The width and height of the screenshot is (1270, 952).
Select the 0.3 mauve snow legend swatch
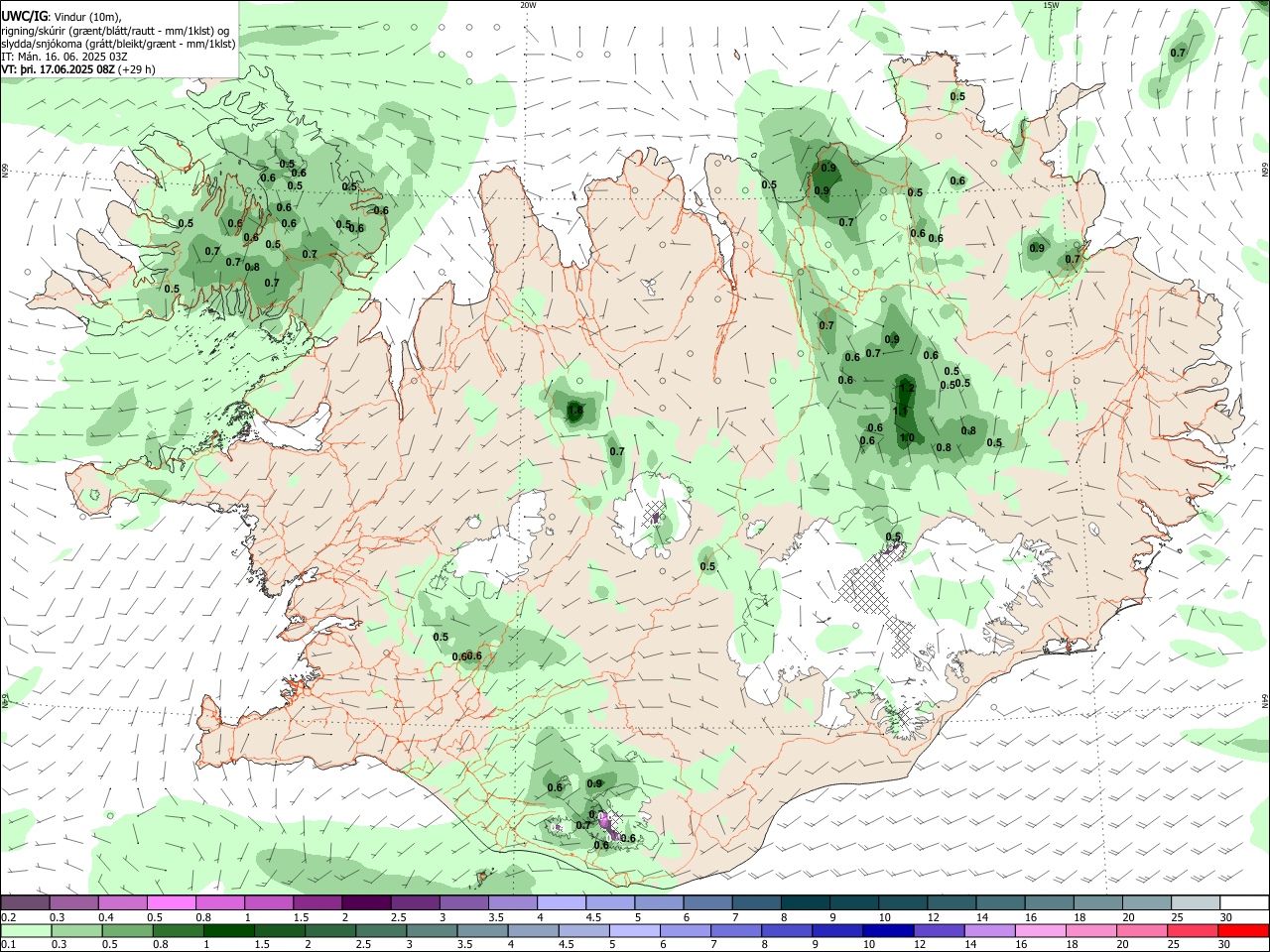[74, 903]
